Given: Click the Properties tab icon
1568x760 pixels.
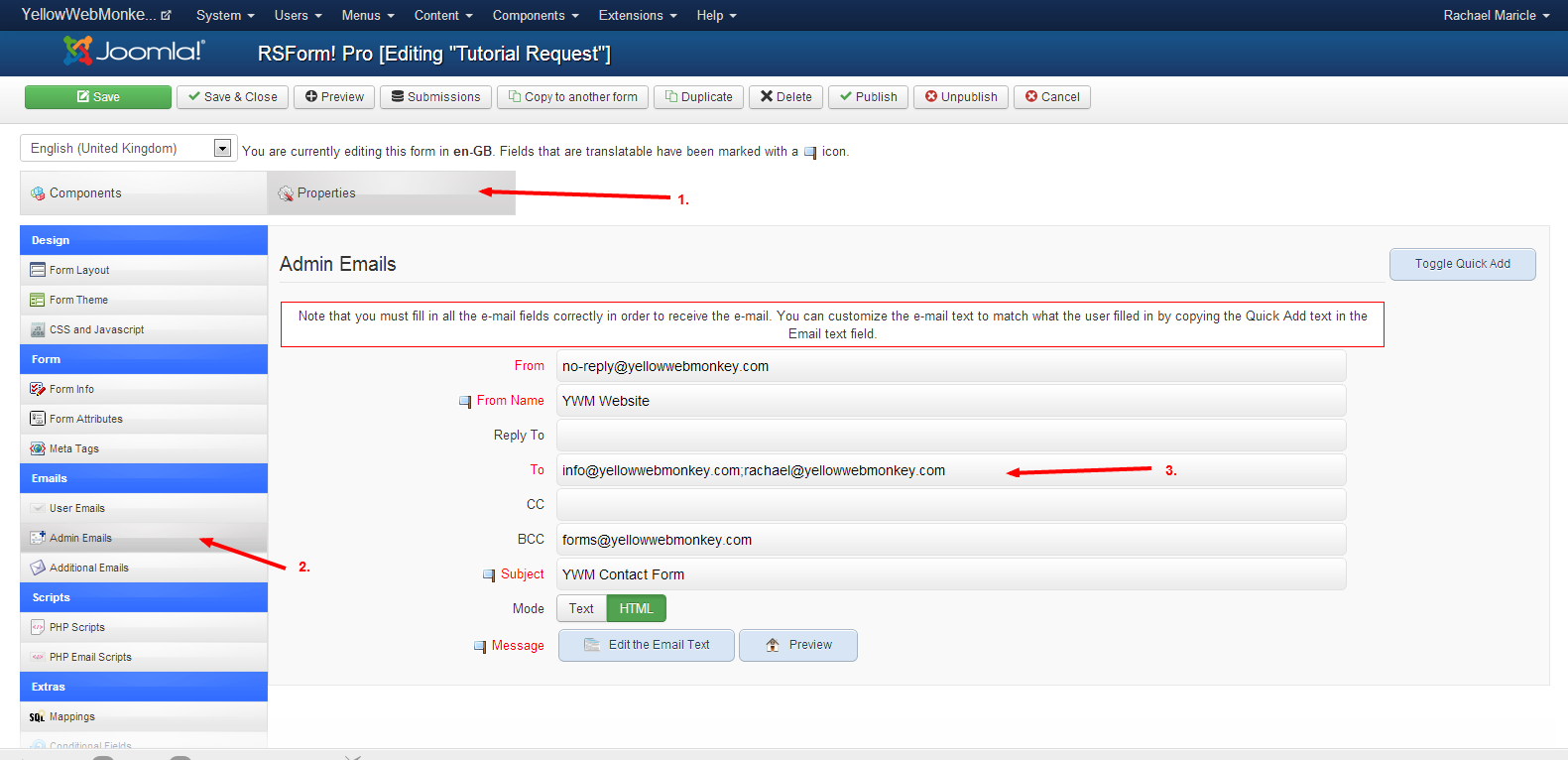Looking at the screenshot, I should point(286,193).
